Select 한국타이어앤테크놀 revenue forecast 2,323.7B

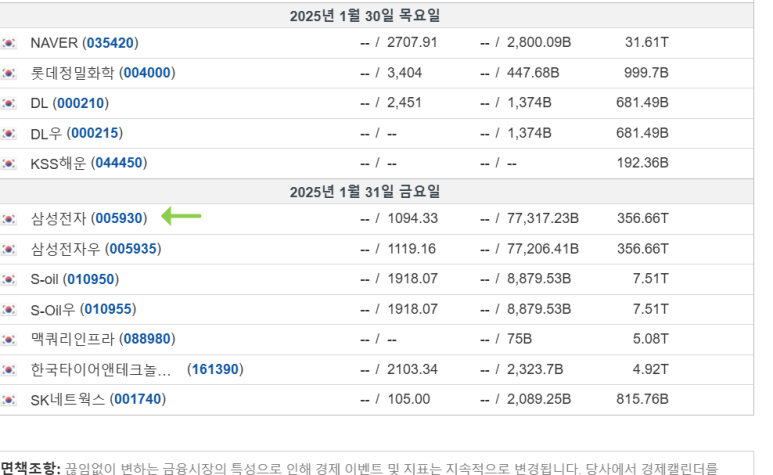click(535, 369)
